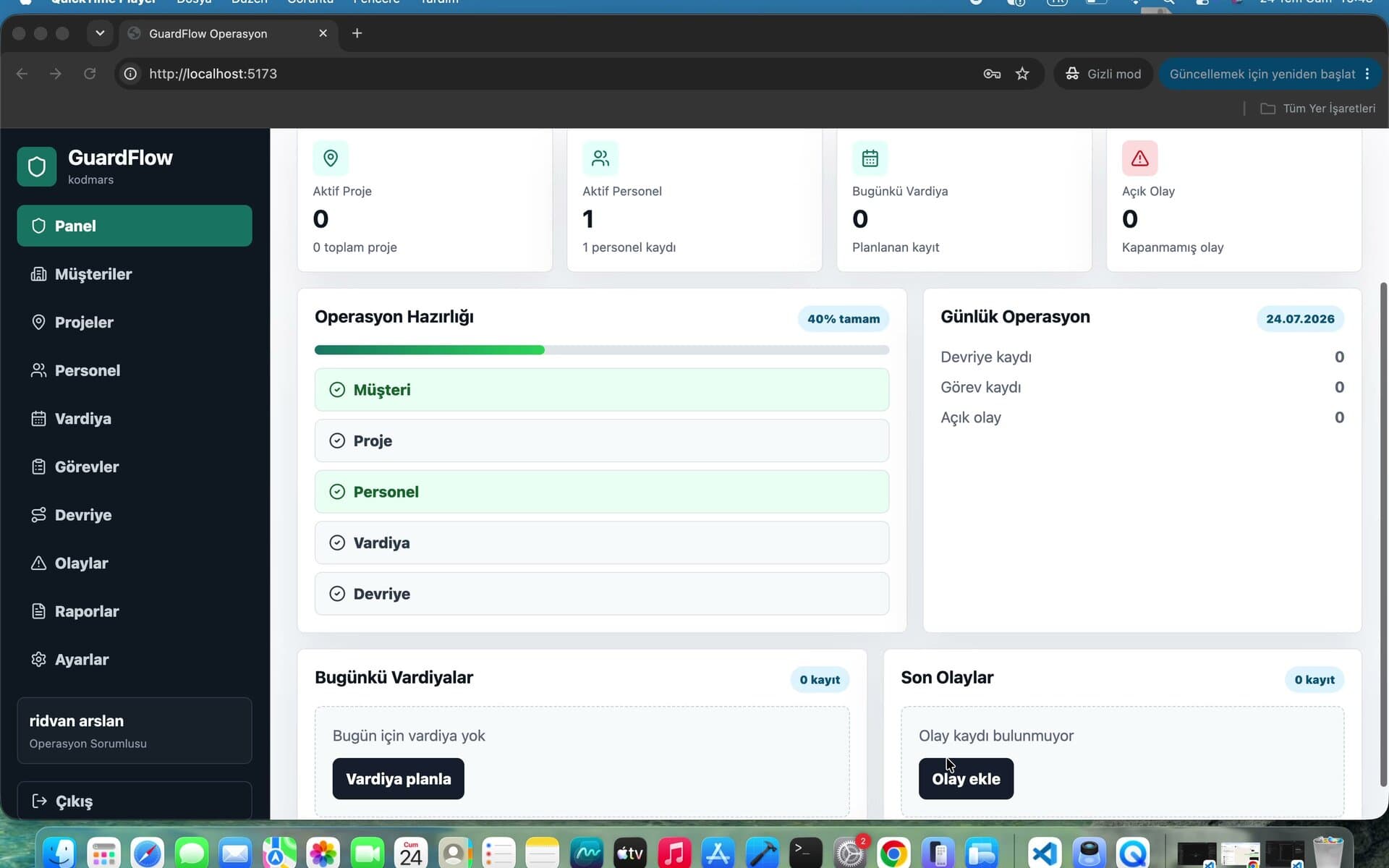1389x868 pixels.
Task: Open Tüm Yer İşaretleri bookmarks folder
Action: point(1318,109)
